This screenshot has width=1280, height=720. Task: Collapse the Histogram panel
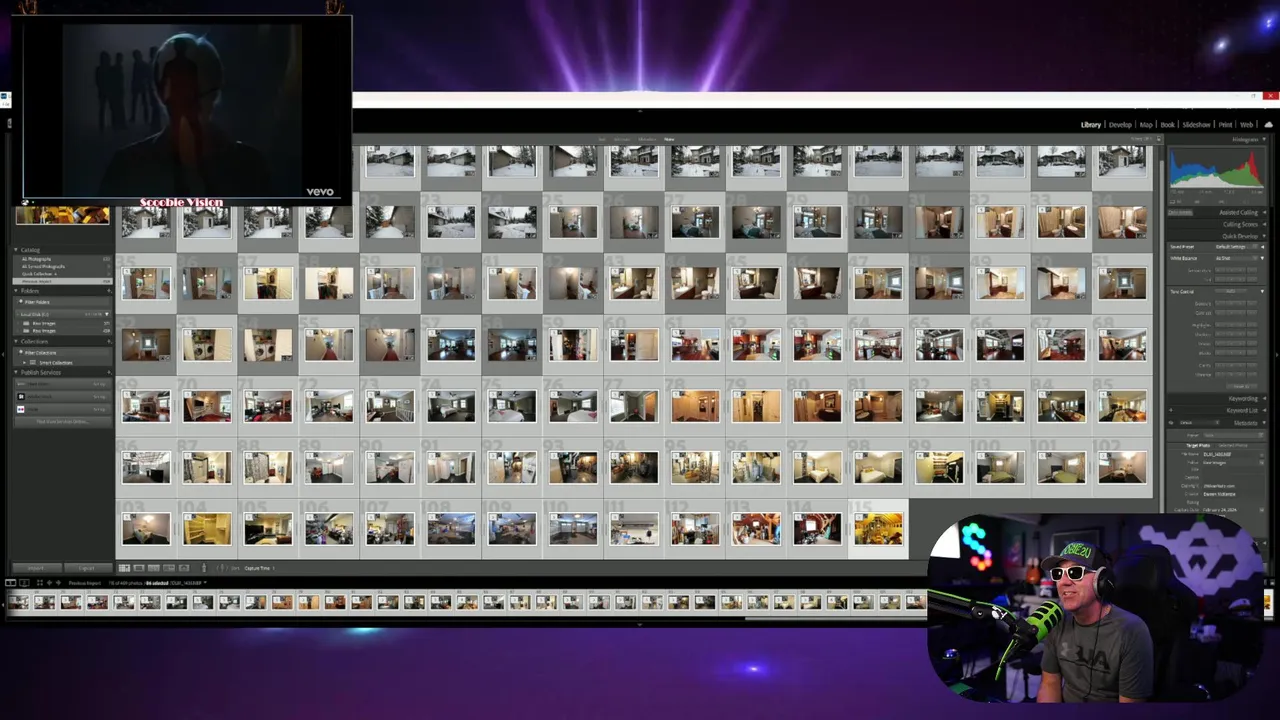(1264, 140)
